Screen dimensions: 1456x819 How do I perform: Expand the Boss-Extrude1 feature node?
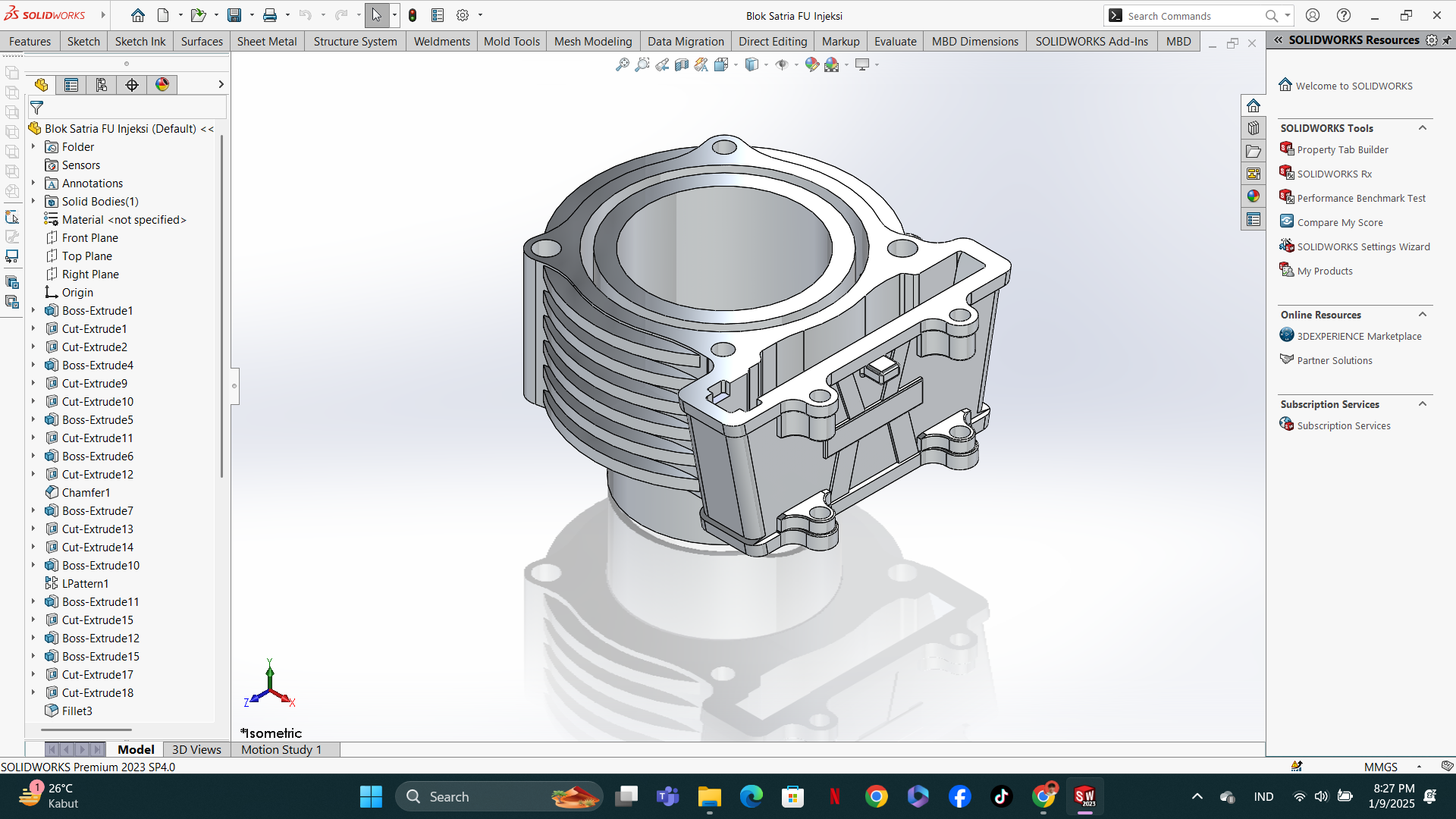point(33,310)
